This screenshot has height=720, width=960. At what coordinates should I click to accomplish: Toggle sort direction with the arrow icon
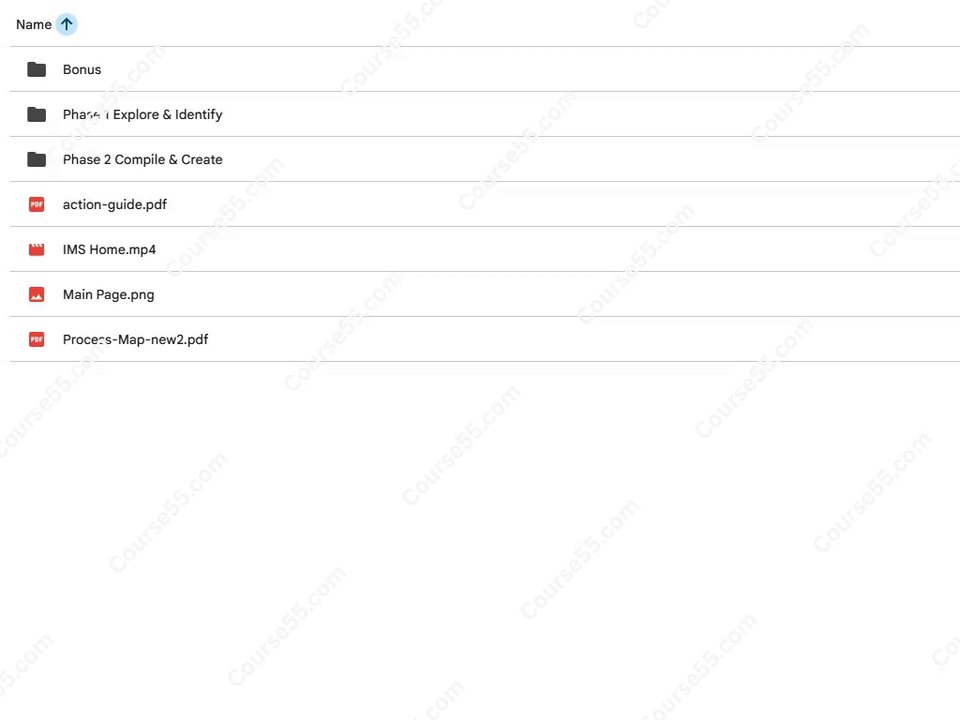coord(67,24)
